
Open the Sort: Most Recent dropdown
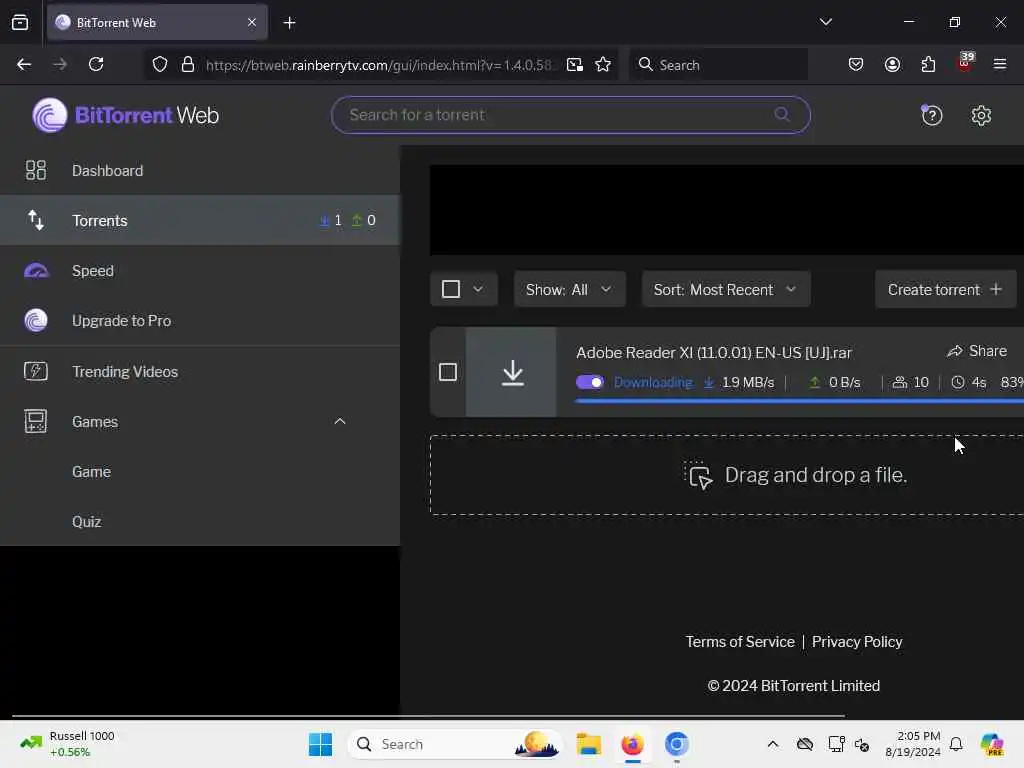tap(726, 289)
